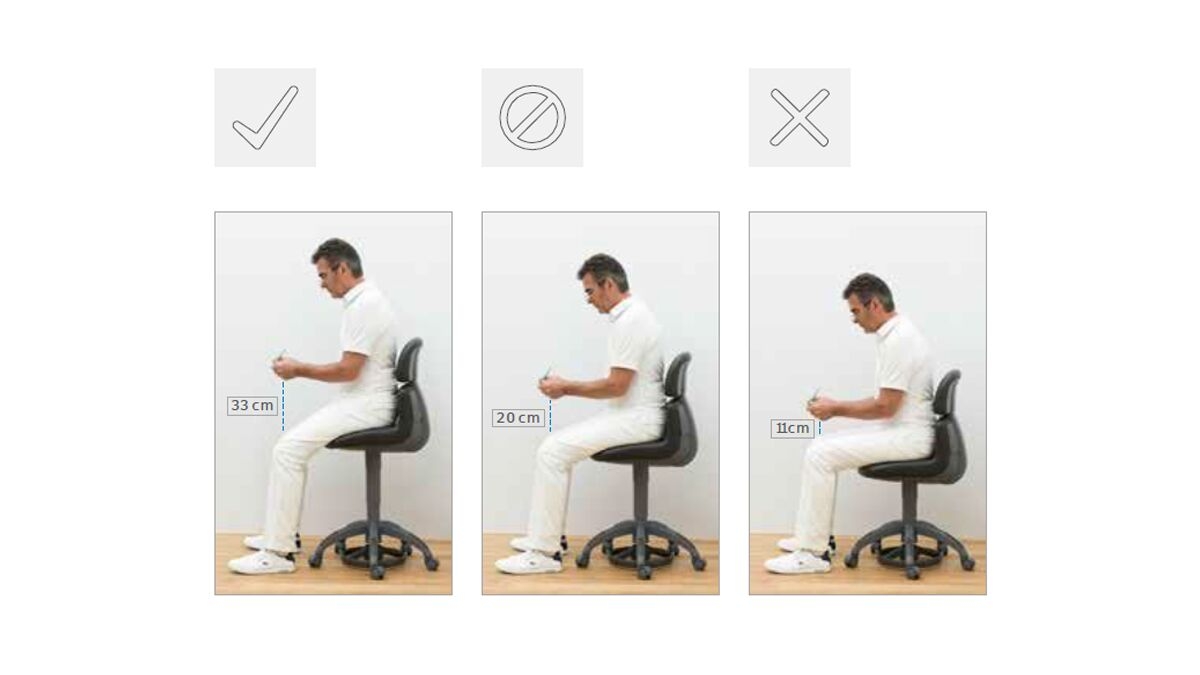1200x675 pixels.
Task: Click the prohibited circle-slash icon
Action: click(x=532, y=118)
